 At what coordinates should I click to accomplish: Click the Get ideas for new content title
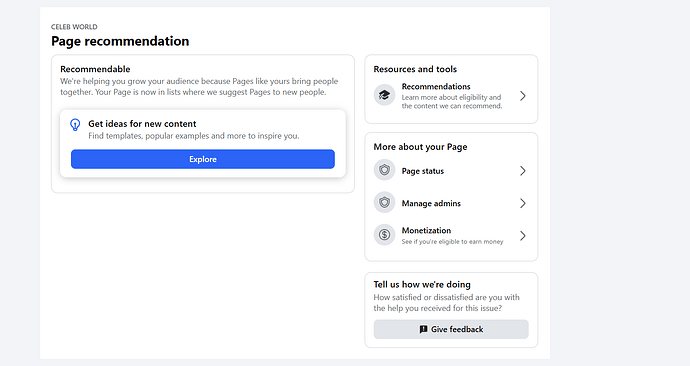click(x=142, y=124)
